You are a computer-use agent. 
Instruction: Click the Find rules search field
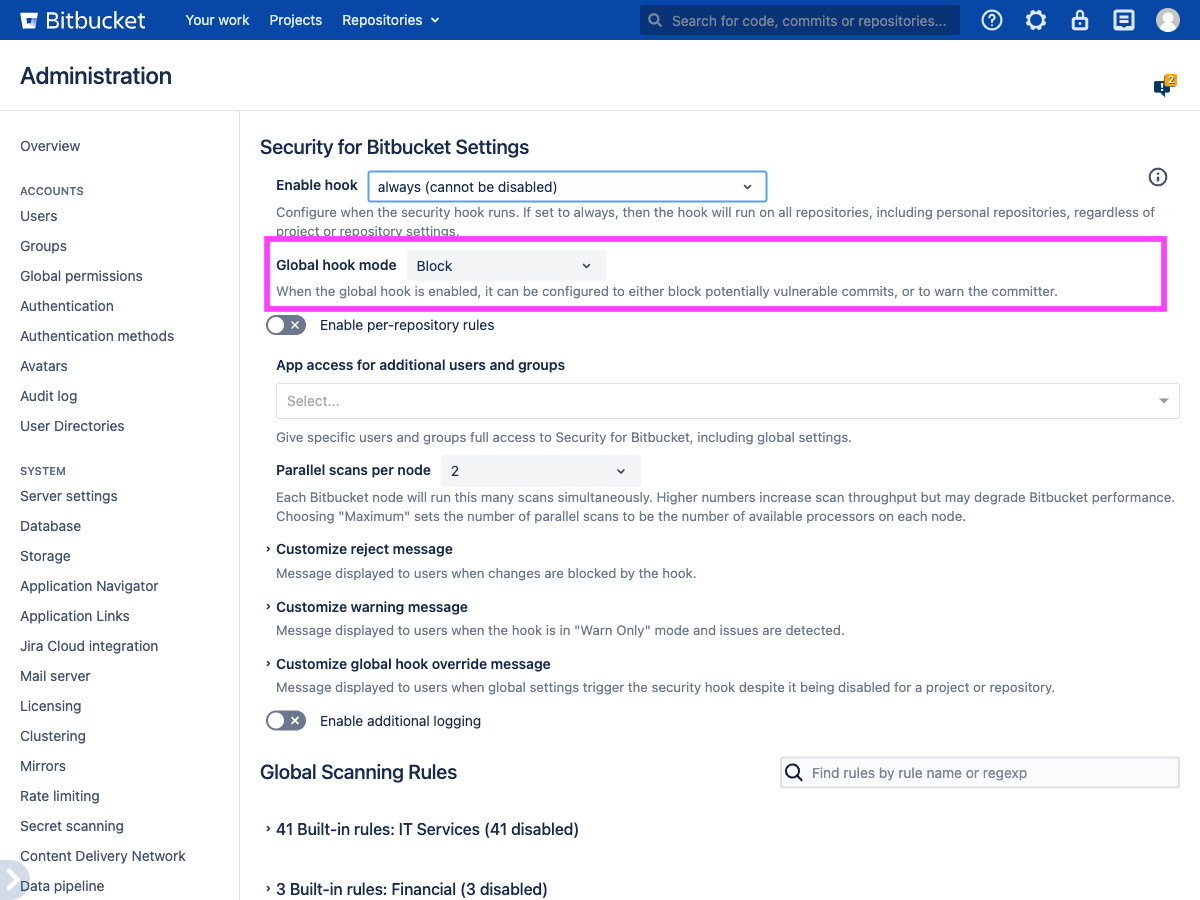pos(990,773)
